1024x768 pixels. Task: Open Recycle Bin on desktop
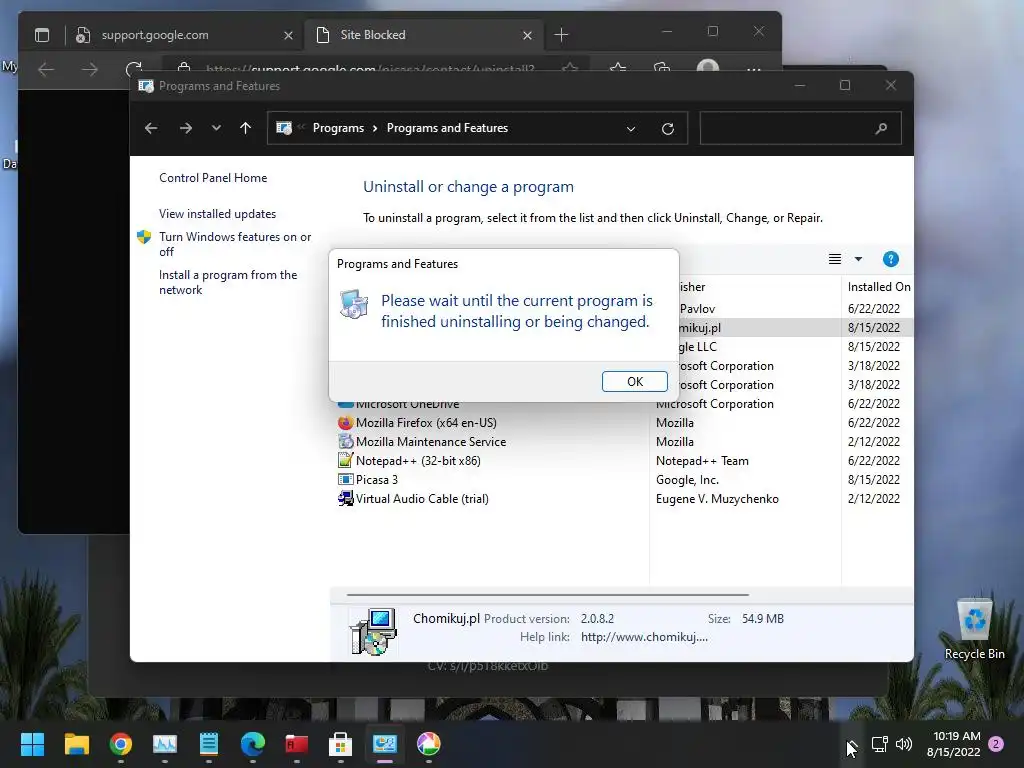pyautogui.click(x=974, y=629)
